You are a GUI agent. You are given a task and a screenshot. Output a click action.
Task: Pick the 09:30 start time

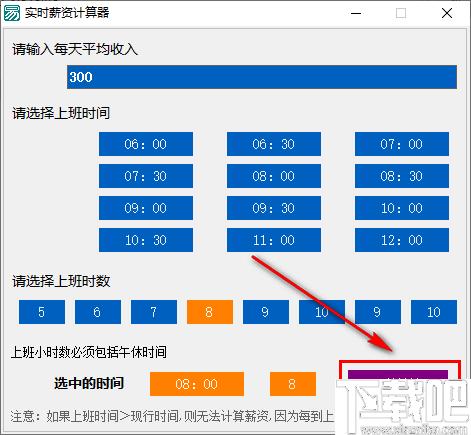274,208
